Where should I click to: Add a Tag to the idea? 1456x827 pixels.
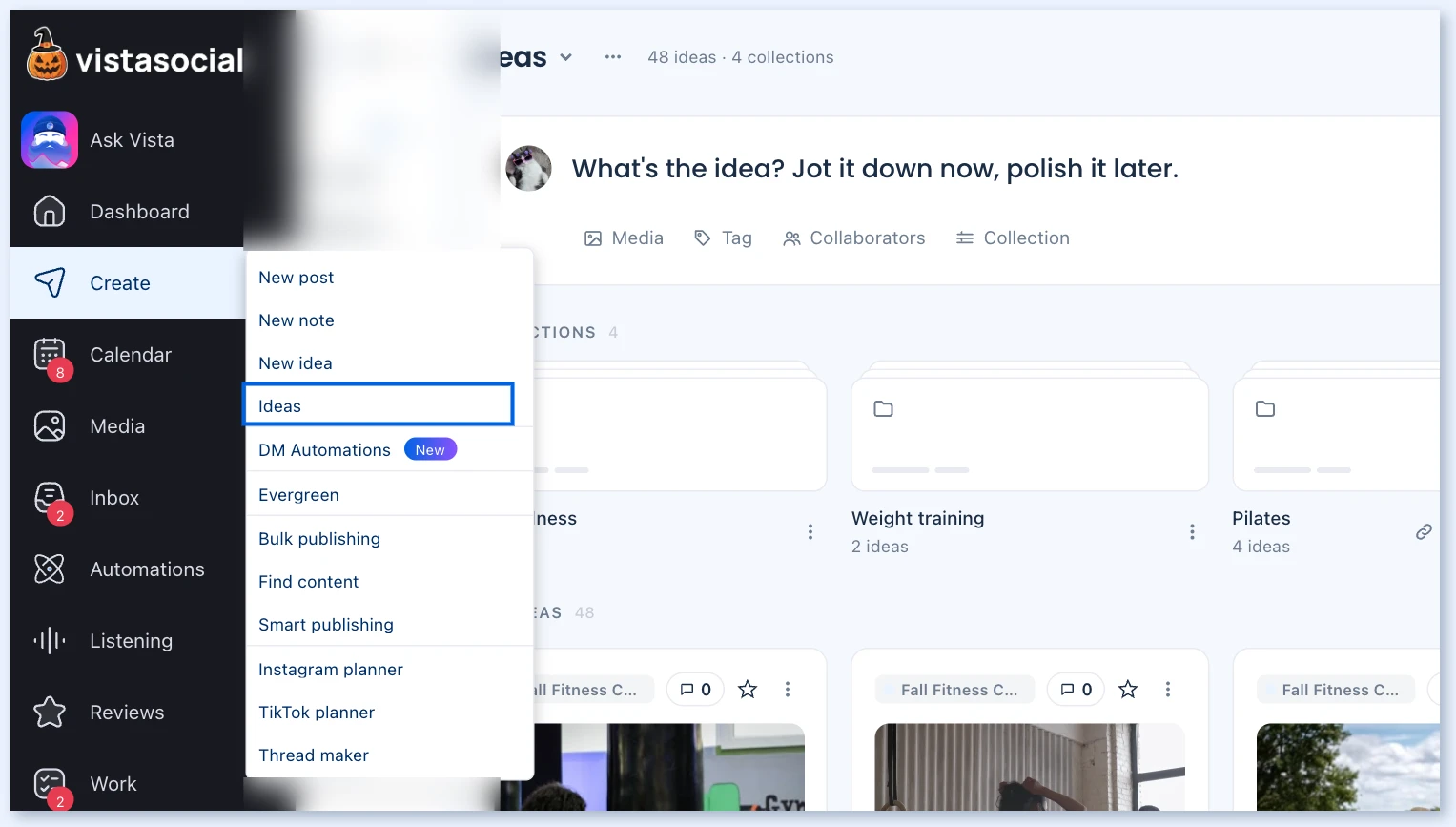point(723,238)
